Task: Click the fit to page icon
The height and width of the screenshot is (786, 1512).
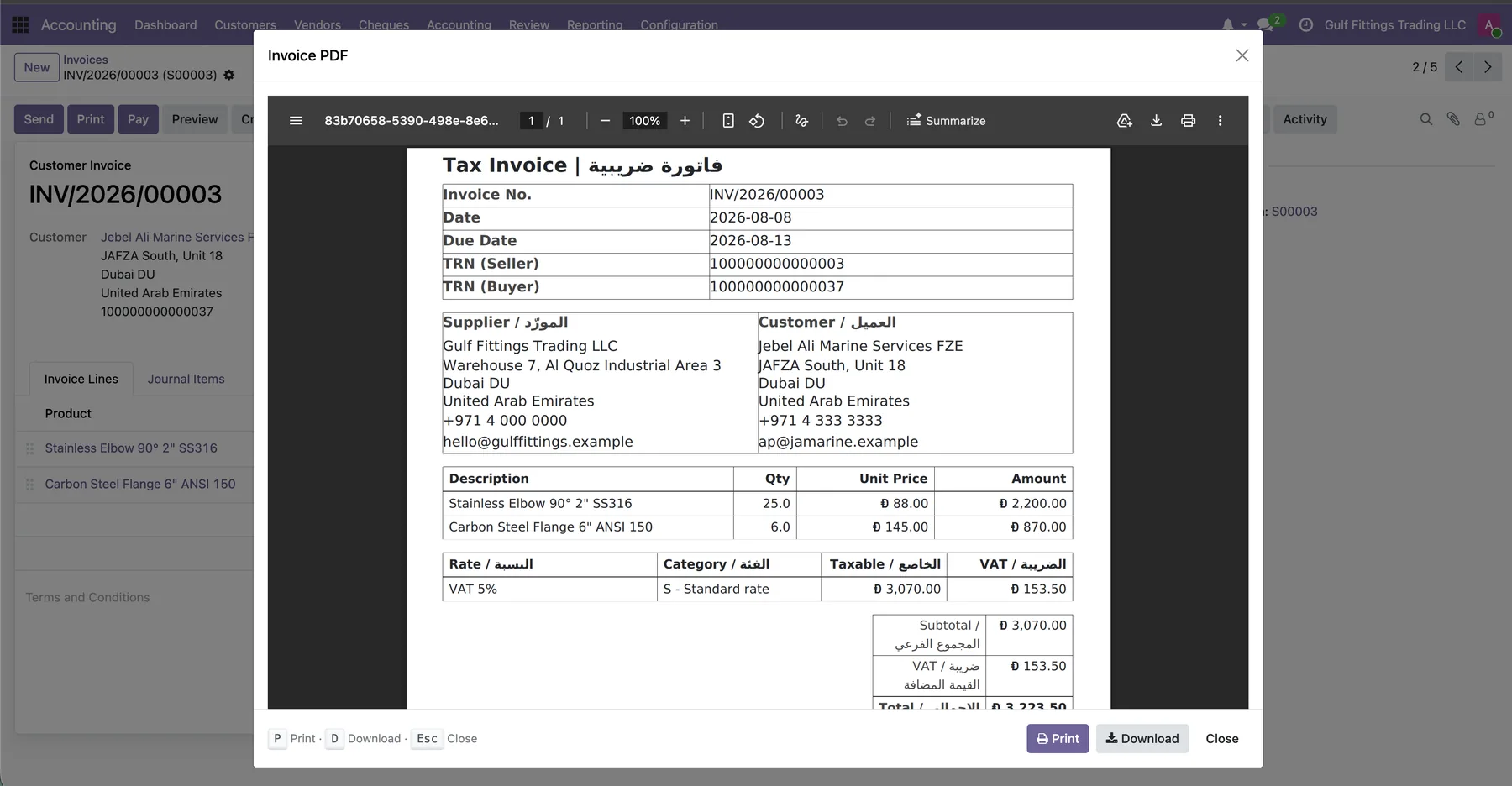Action: coord(728,121)
